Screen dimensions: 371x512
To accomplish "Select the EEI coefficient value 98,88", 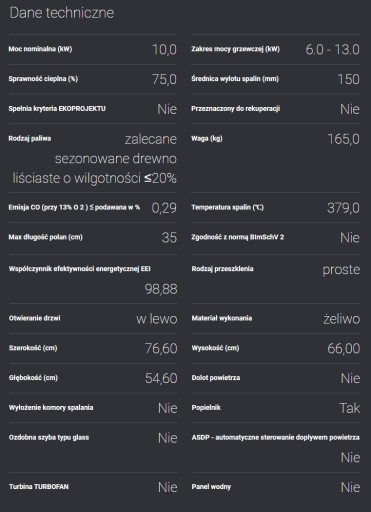I will click(161, 289).
